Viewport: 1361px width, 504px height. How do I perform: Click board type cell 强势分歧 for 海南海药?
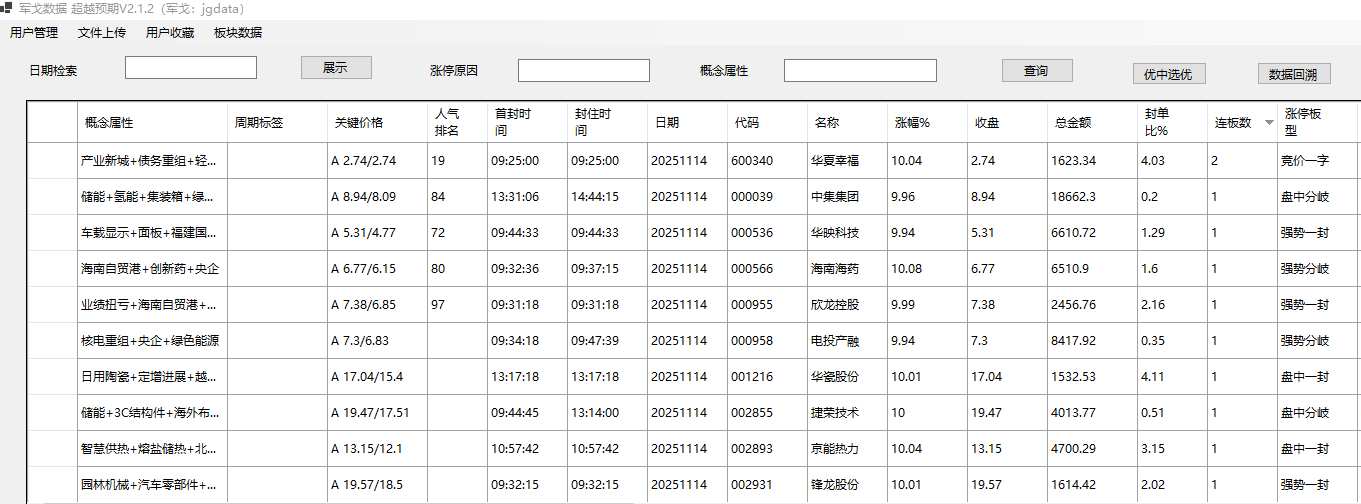(x=1318, y=269)
